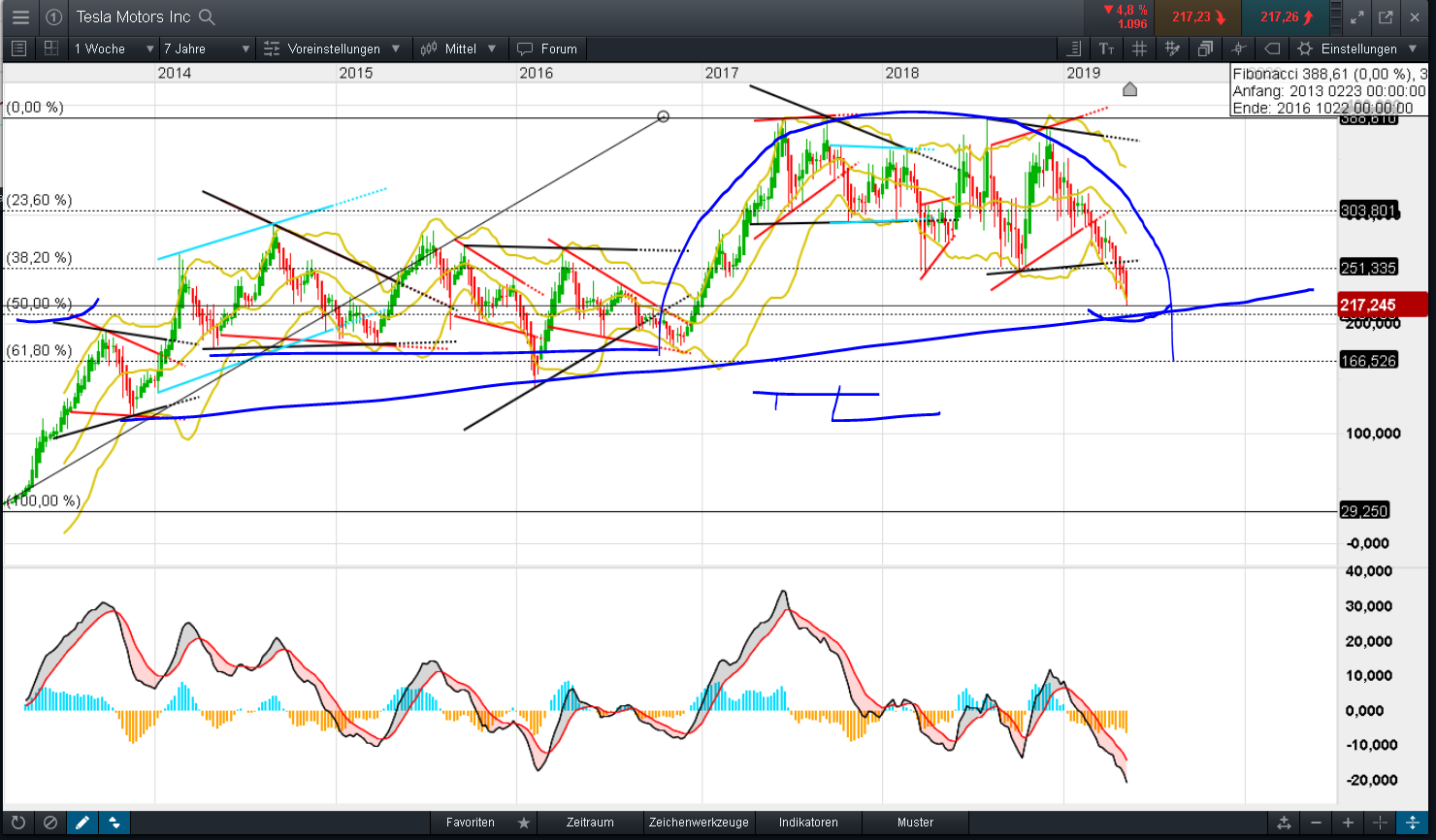1436x840 pixels.
Task: Pop out chart into separate window
Action: [1386, 16]
